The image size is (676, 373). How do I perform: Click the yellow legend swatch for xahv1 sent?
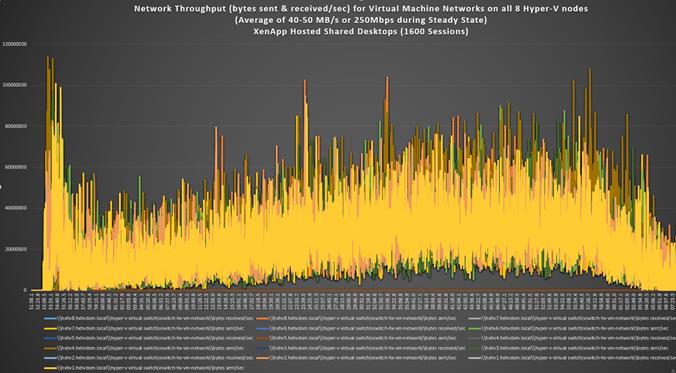tap(50, 368)
